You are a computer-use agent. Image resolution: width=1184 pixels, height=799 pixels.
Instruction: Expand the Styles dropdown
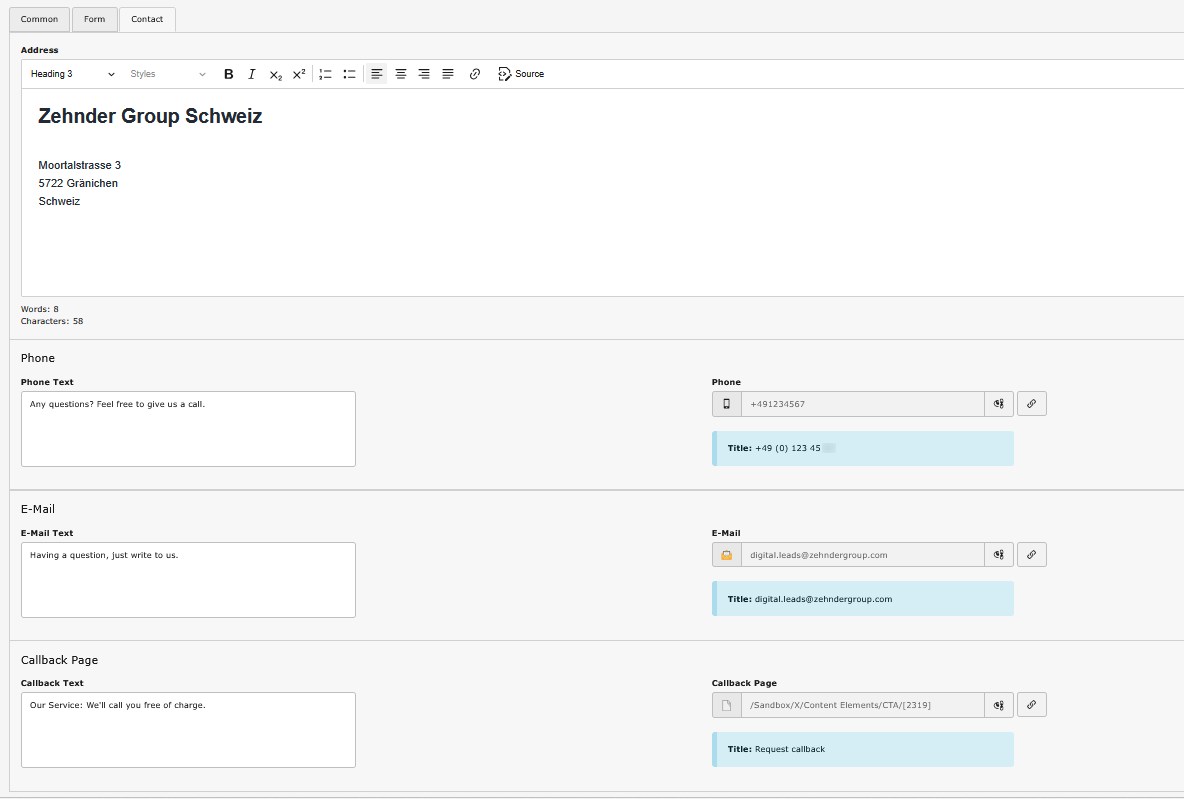point(167,74)
